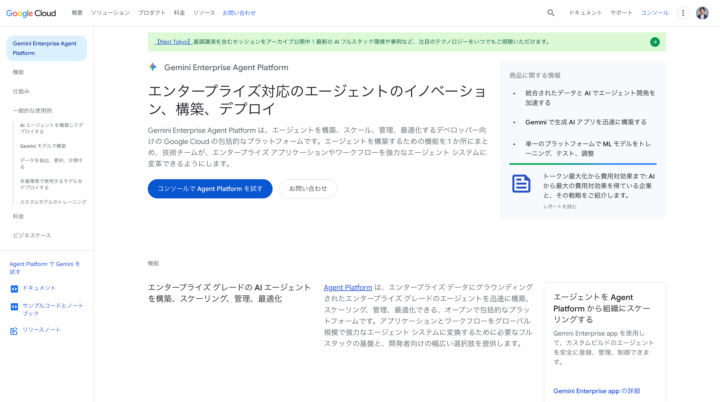This screenshot has height=402, width=720.
Task: Select 本番環境で使用するモデルをデプロイする in the sidebar
Action: tap(51, 184)
